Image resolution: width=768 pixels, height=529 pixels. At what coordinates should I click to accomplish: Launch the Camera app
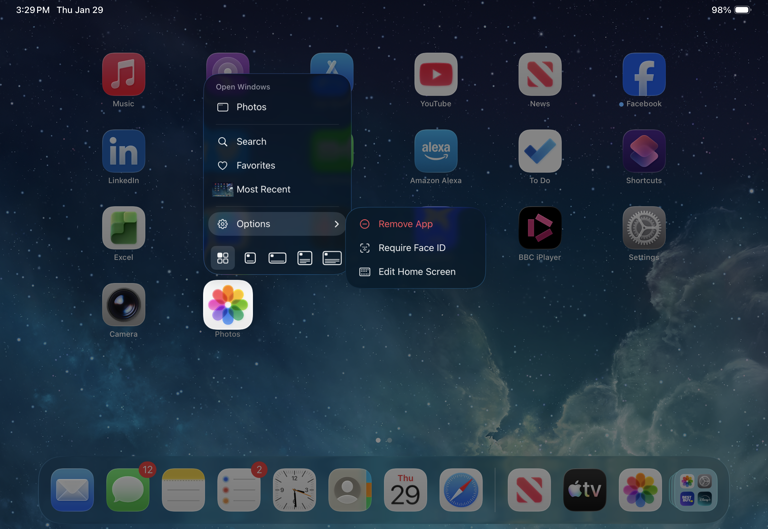(x=123, y=305)
